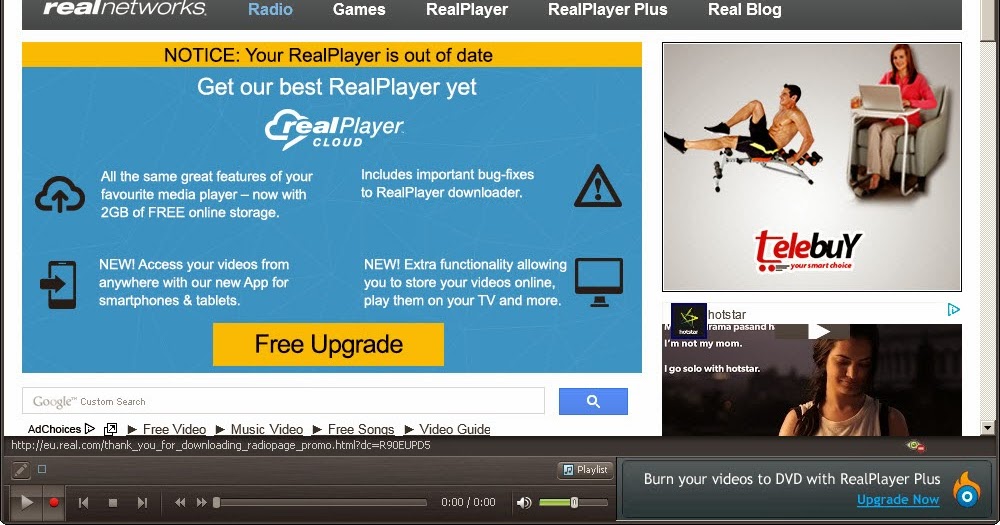Screen dimensions: 1000x525
Task: Click the blue AdChoices triangle on hotstar ad
Action: [x=953, y=310]
